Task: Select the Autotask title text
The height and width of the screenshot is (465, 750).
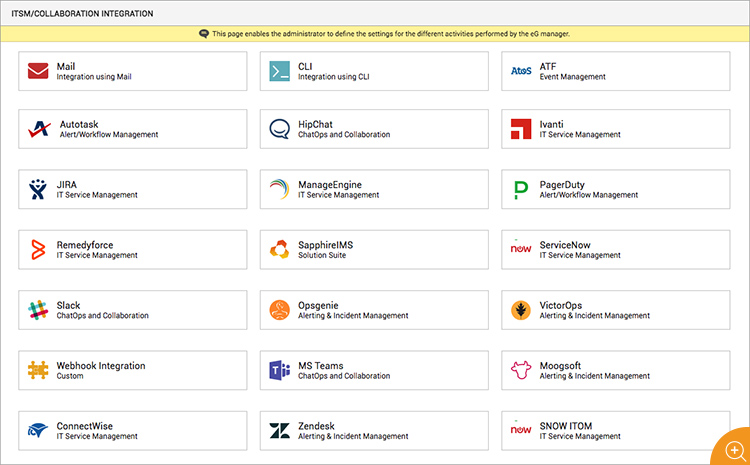Action: [x=79, y=124]
